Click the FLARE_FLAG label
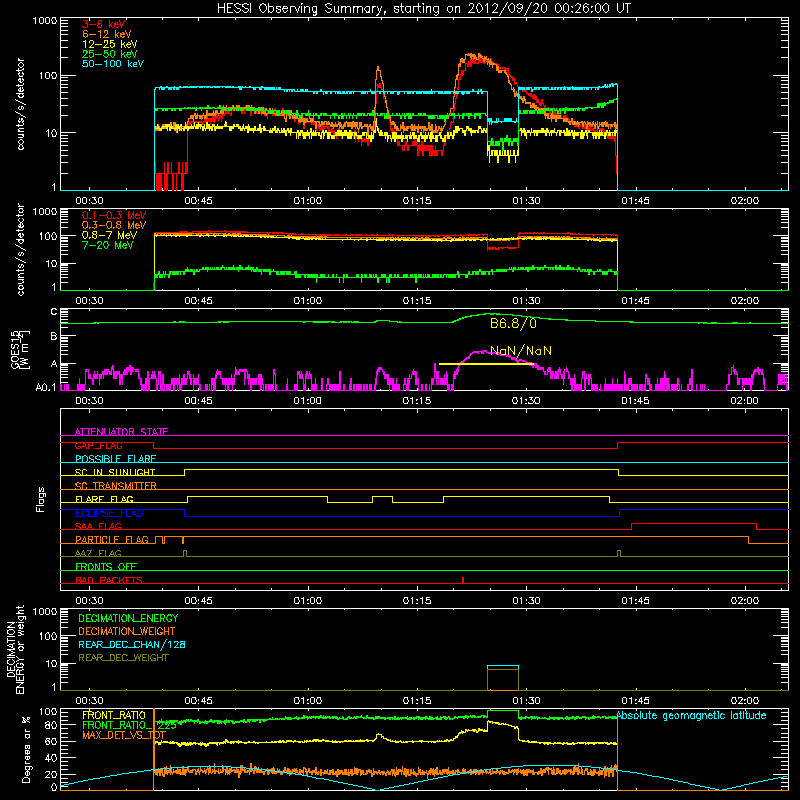Viewport: 800px width, 800px height. [104, 499]
